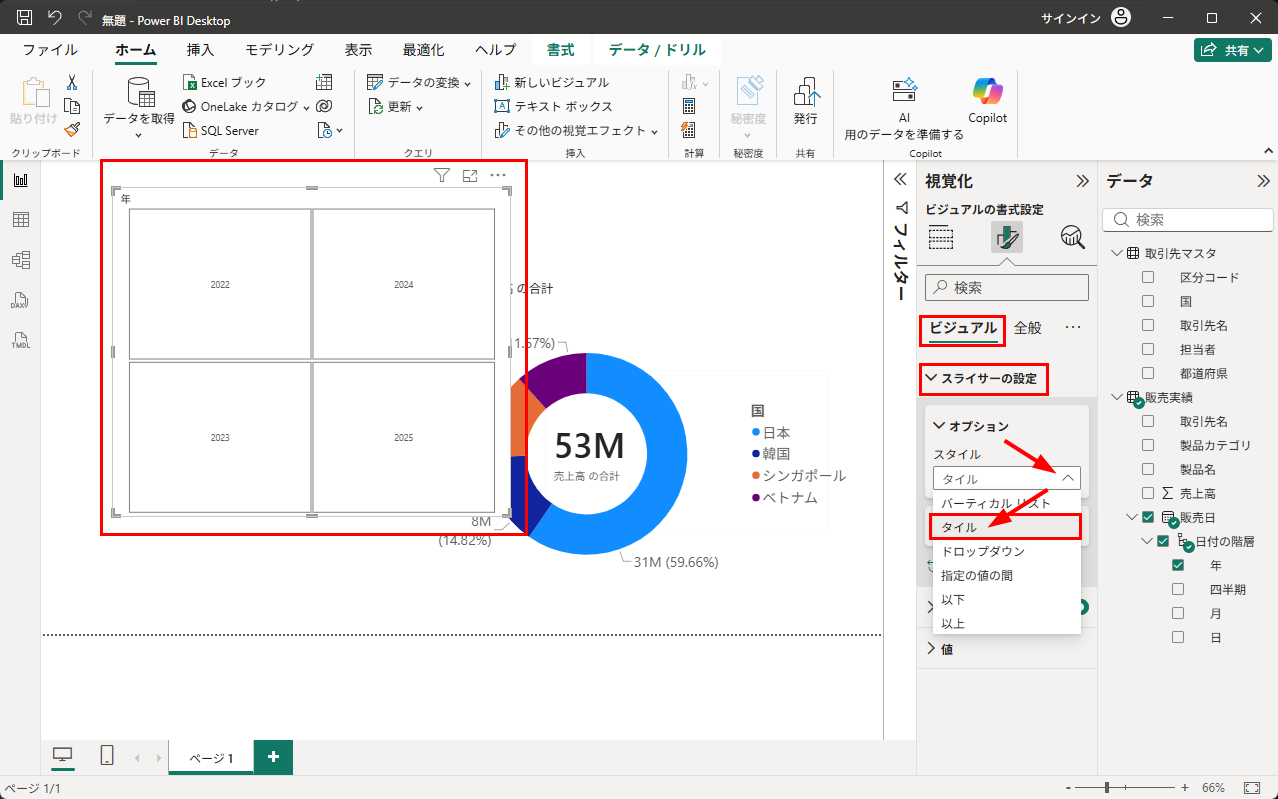Screen dimensions: 1278x799
Task: Collapse 販売実績 table tree
Action: coord(1116,397)
